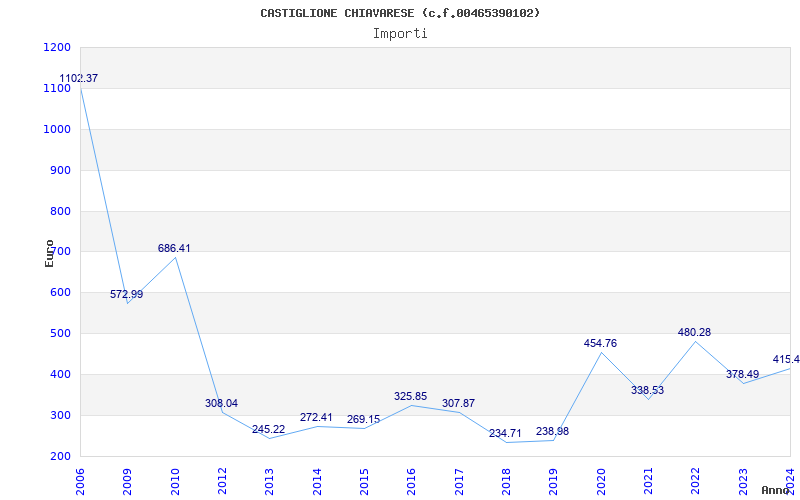This screenshot has width=800, height=500.
Task: Click the Euro y-axis title
Action: point(49,253)
